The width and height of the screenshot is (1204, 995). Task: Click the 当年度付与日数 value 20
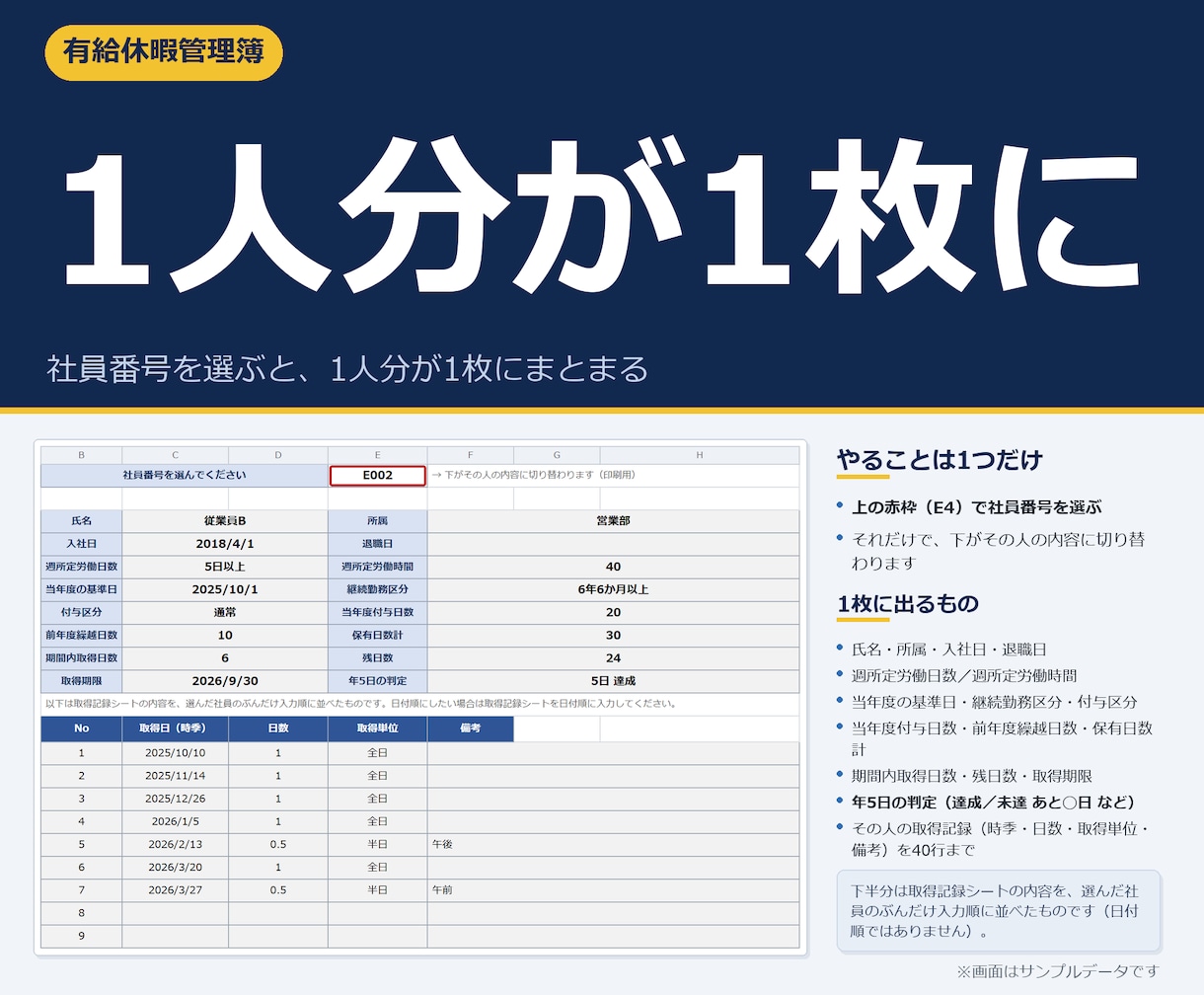(x=613, y=612)
